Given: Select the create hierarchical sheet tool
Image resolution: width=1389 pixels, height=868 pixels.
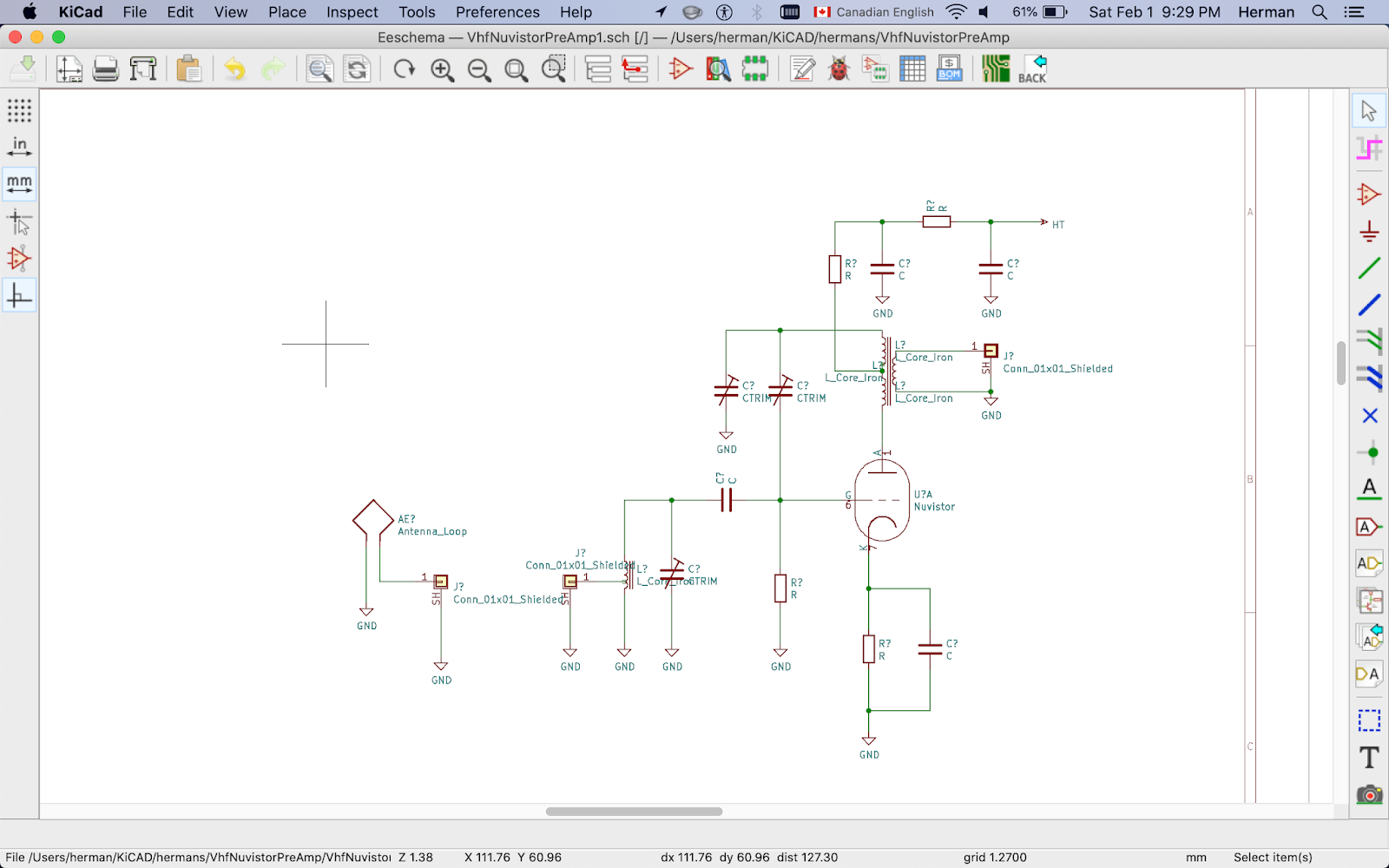Looking at the screenshot, I should pyautogui.click(x=1369, y=600).
